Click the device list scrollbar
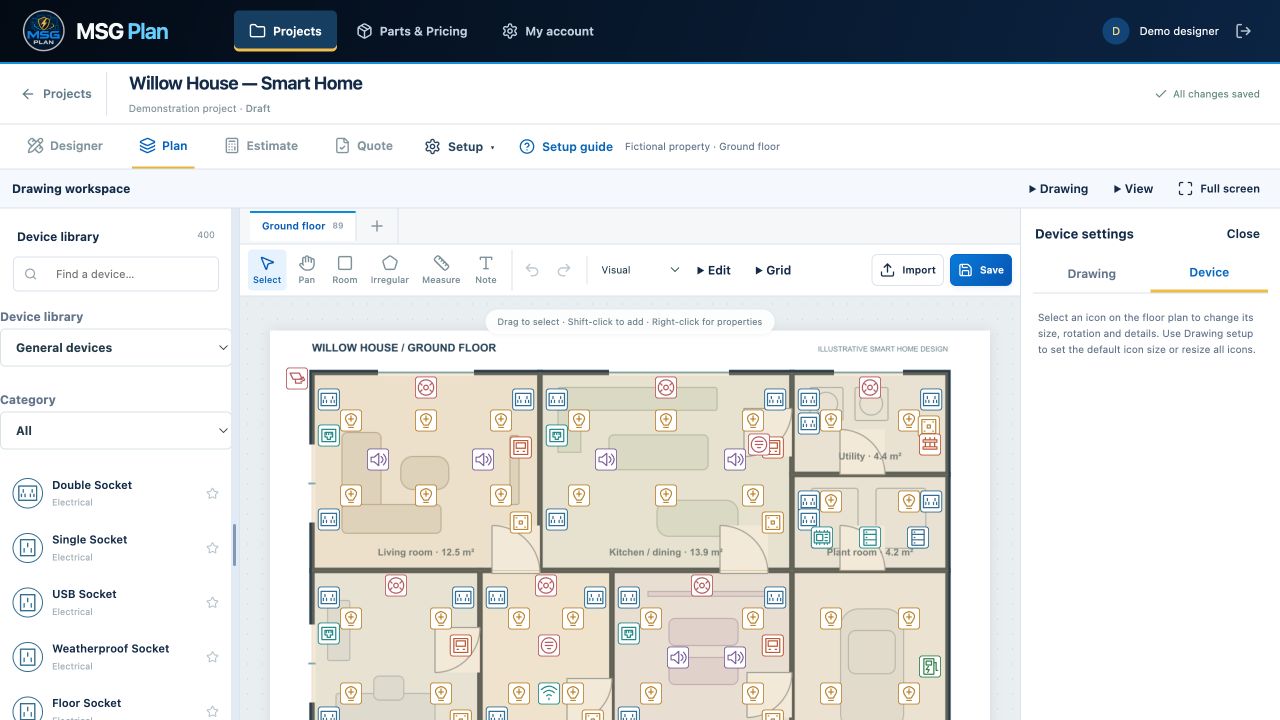1280x720 pixels. click(x=234, y=545)
